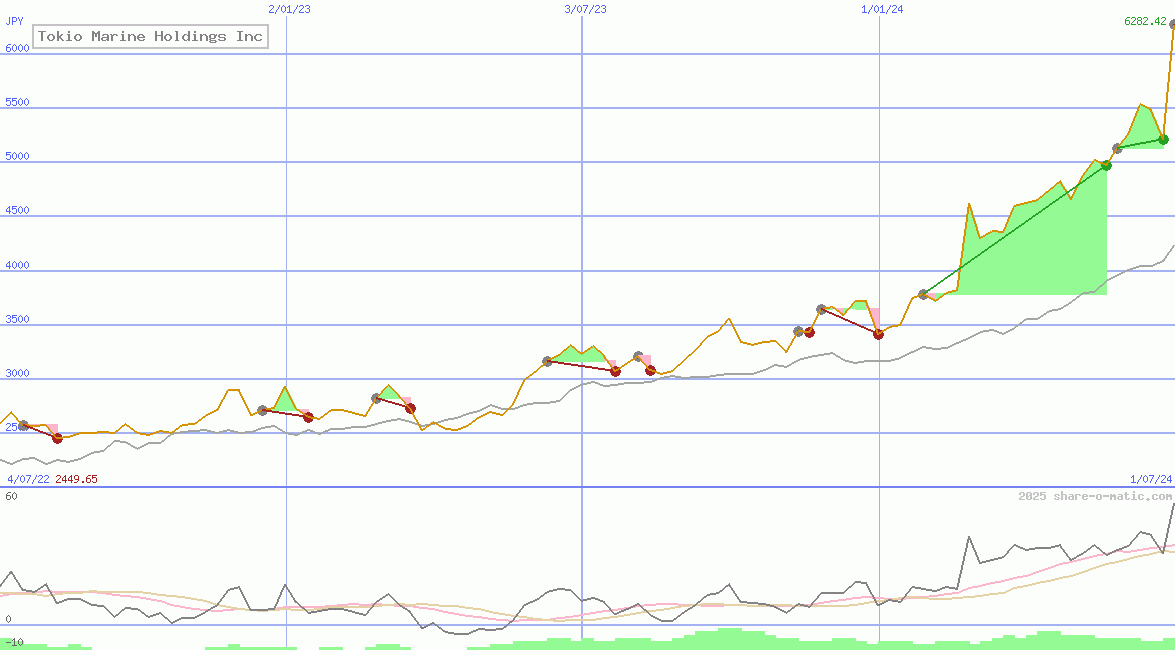Click the 5500 price axis label

(x=17, y=102)
